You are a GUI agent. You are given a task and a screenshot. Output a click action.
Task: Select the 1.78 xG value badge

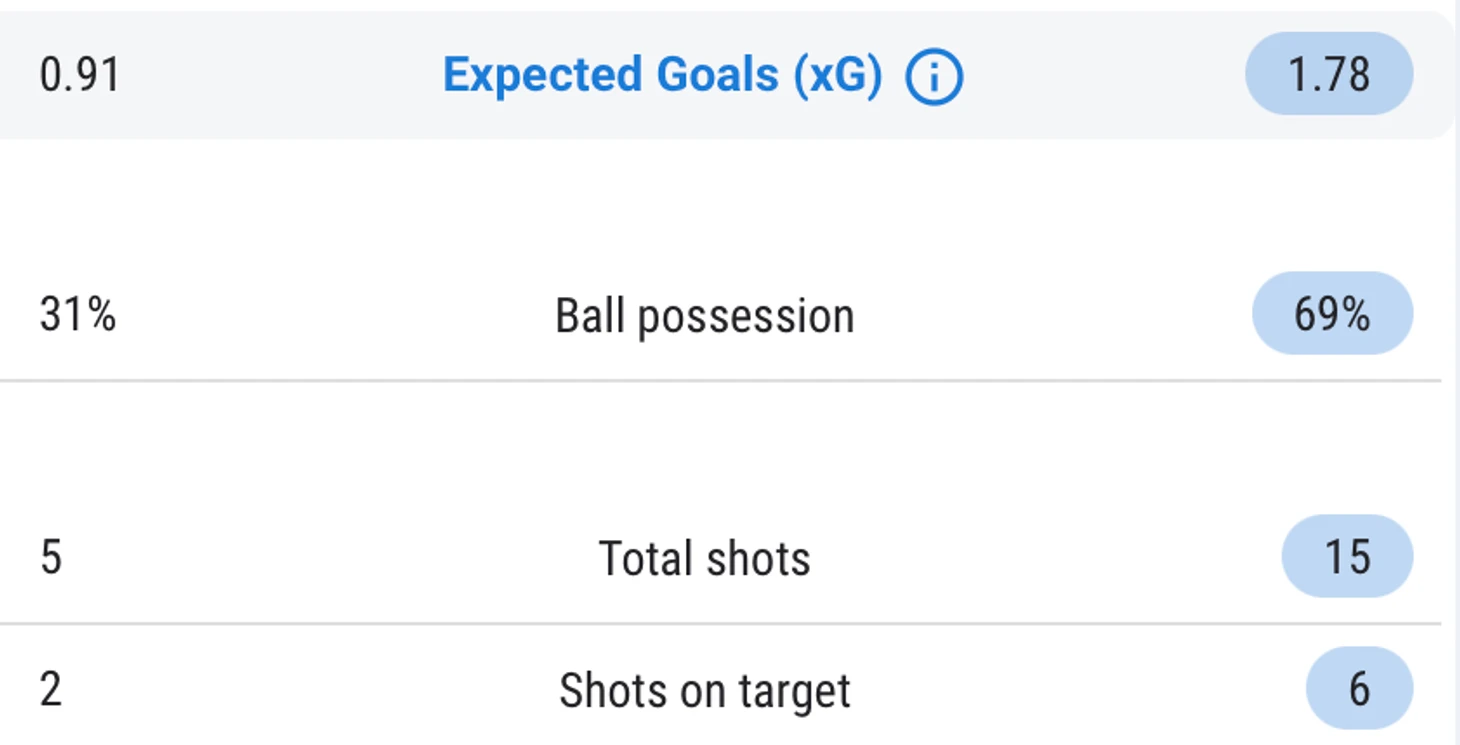coord(1329,74)
